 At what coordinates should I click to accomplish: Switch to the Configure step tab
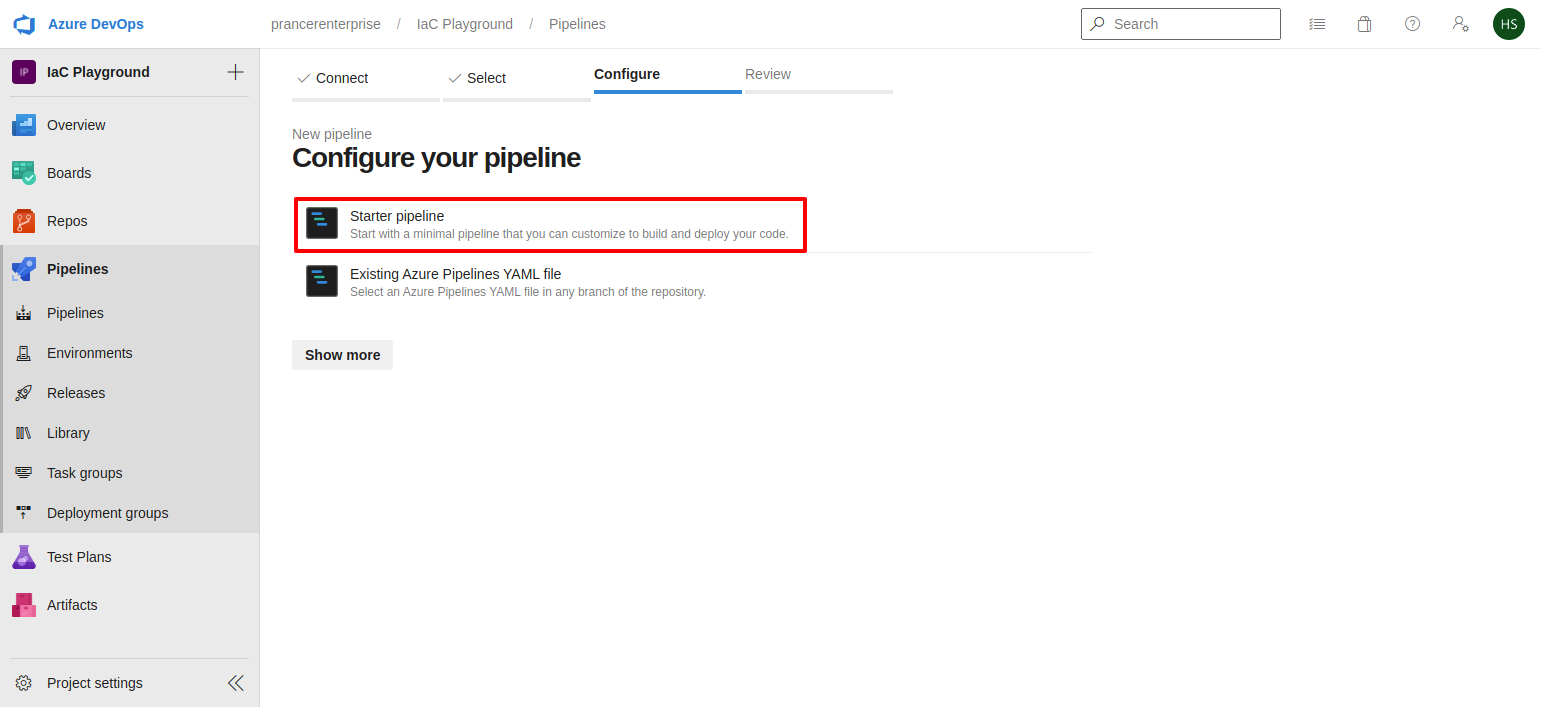(668, 75)
